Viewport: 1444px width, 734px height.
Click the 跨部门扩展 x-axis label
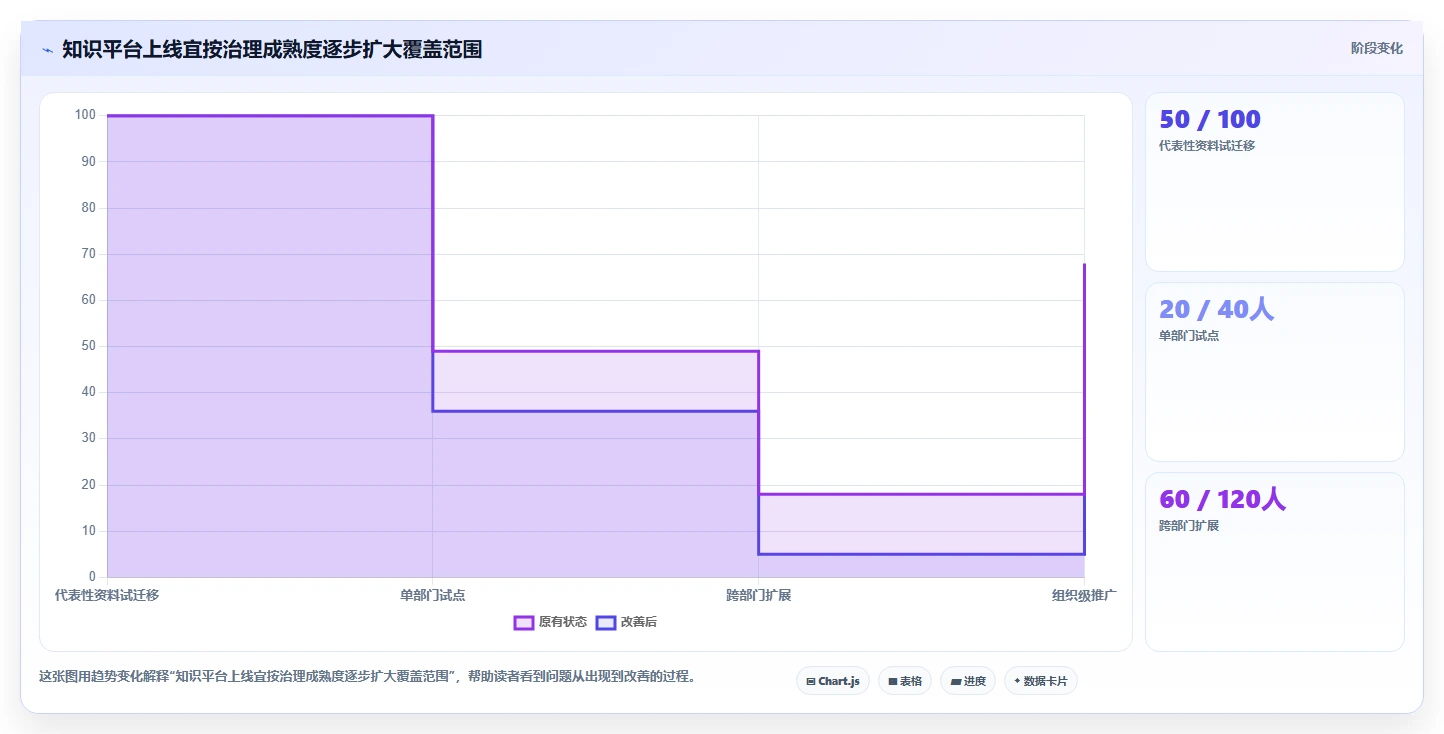(758, 595)
